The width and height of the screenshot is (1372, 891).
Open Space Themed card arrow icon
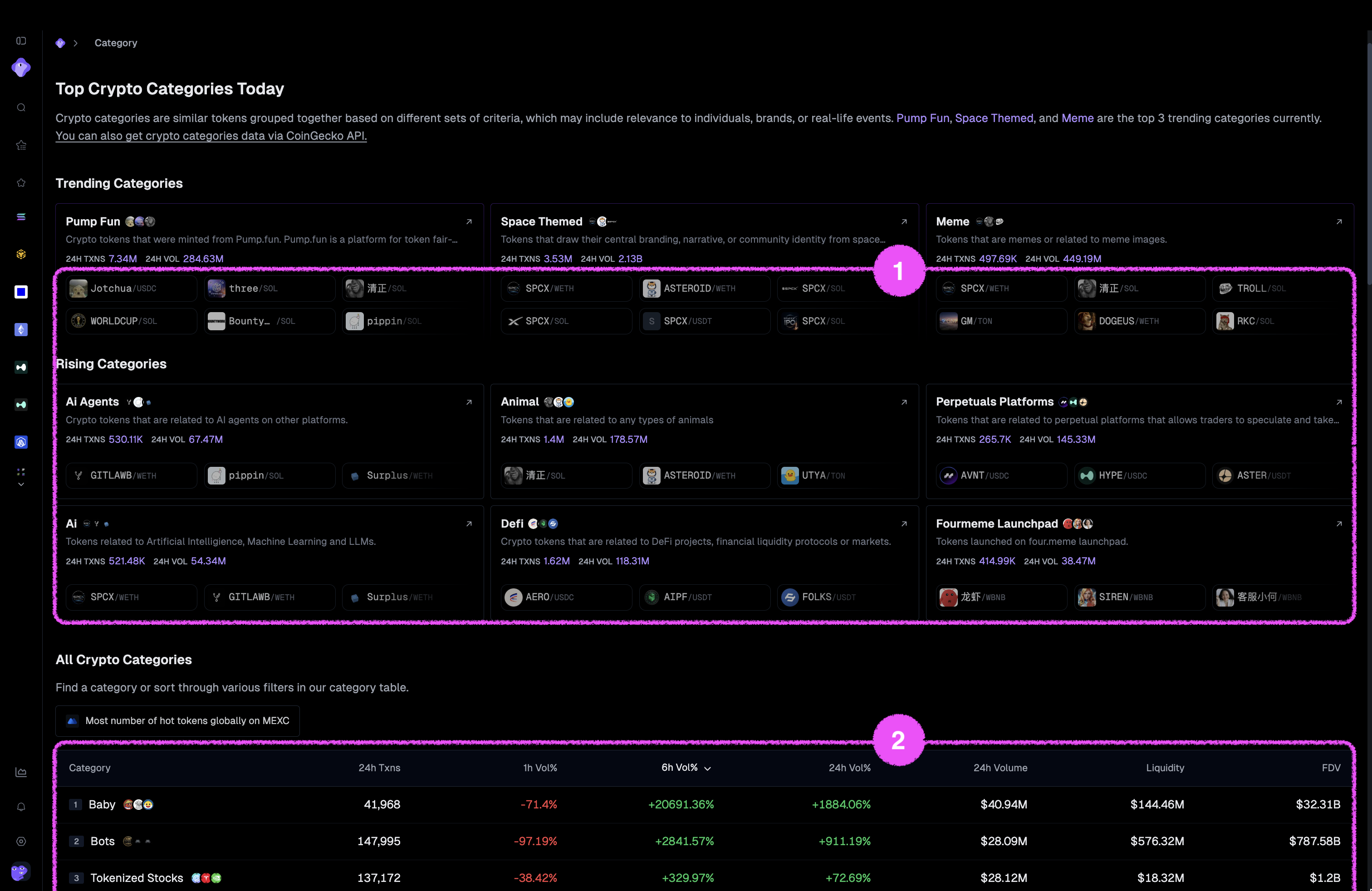click(x=904, y=221)
